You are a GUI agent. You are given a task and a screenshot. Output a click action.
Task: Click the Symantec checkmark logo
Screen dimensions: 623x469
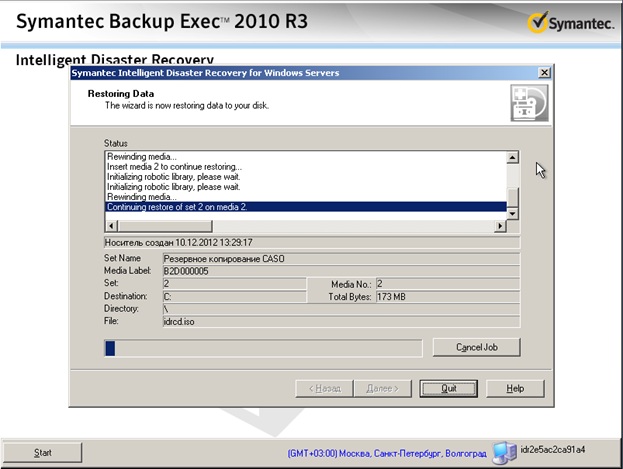(538, 22)
